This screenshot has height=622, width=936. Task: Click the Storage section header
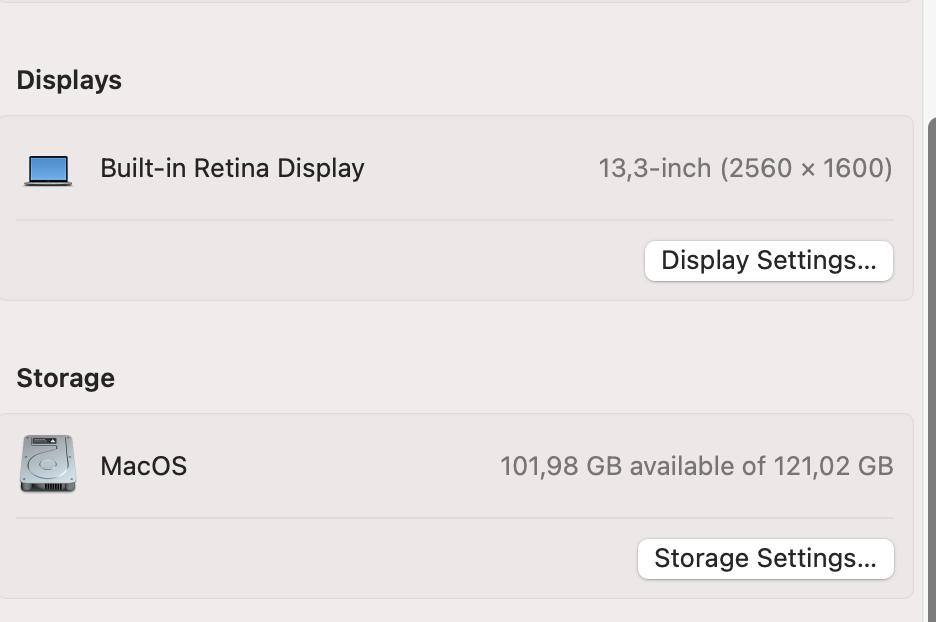[x=65, y=378]
